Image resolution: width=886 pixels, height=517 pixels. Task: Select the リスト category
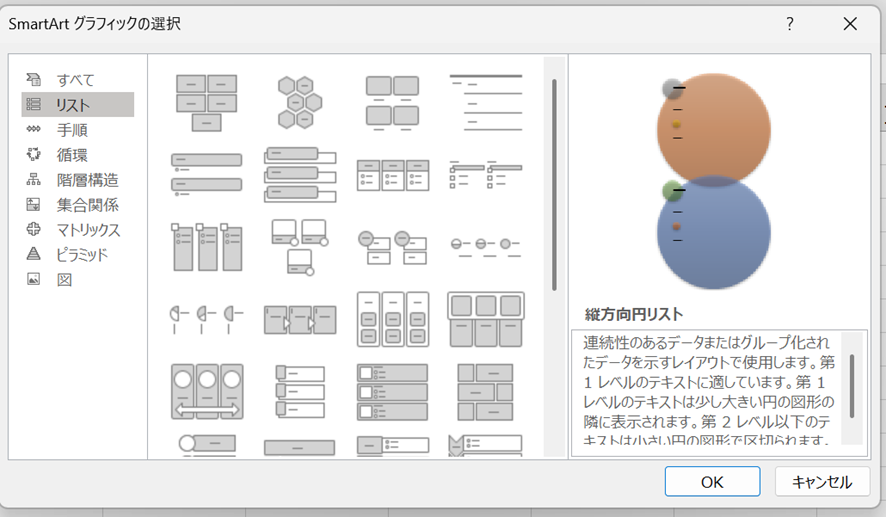[74, 105]
